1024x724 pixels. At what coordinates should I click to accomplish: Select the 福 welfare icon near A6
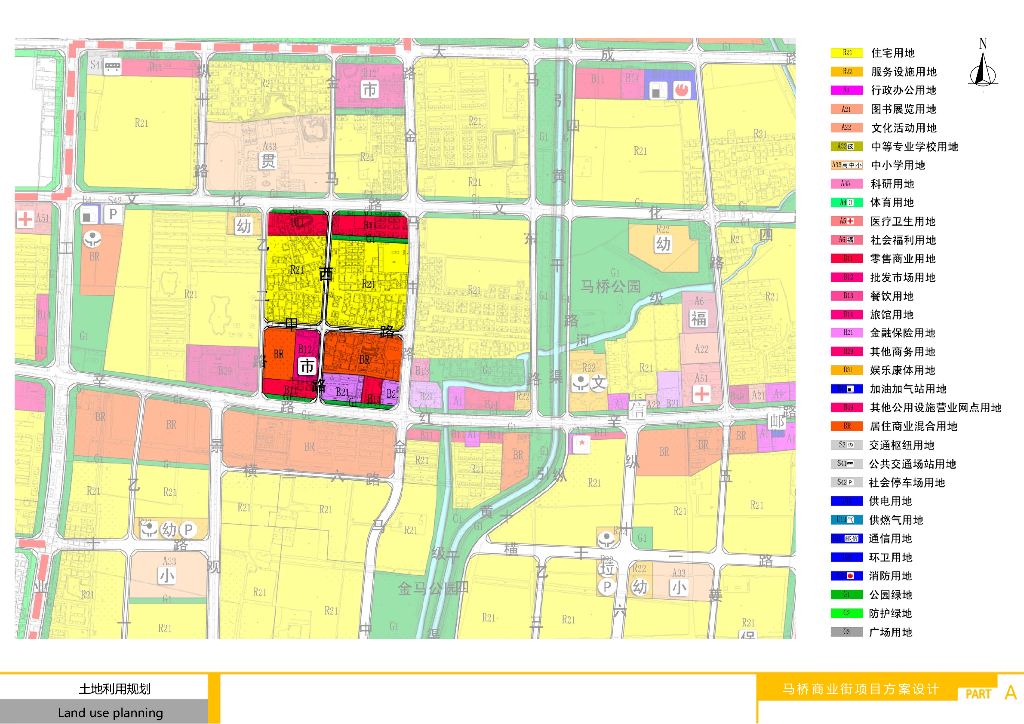click(x=698, y=319)
